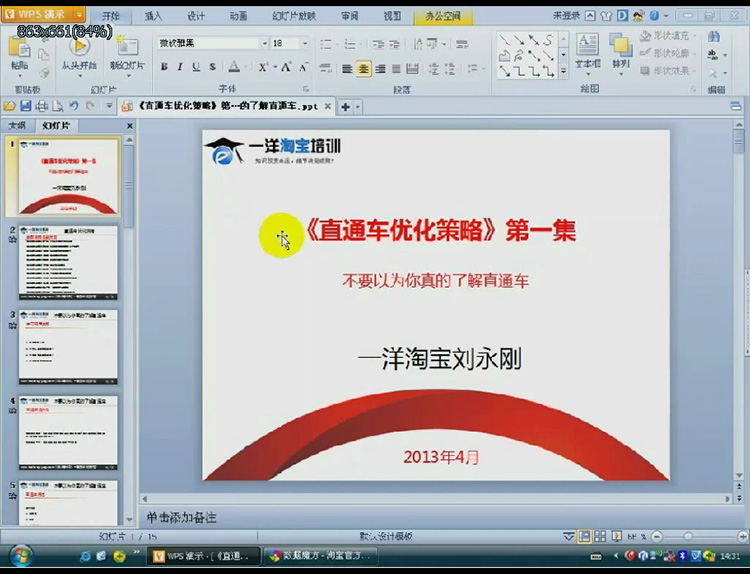This screenshot has width=750, height=574.
Task: Toggle Bold formatting
Action: pyautogui.click(x=164, y=67)
